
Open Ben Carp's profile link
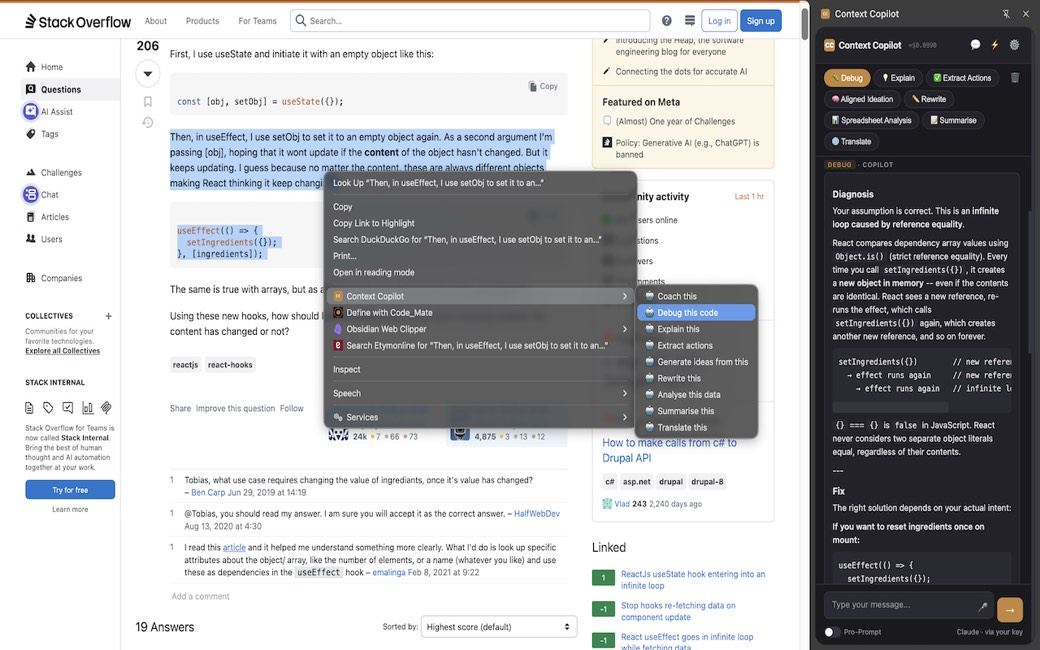208,493
